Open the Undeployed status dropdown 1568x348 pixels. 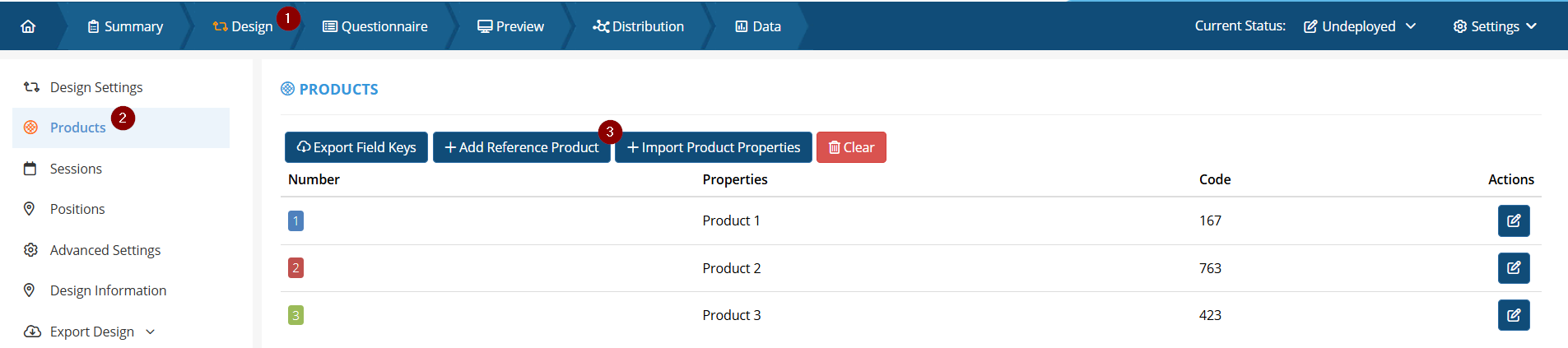coord(1359,26)
